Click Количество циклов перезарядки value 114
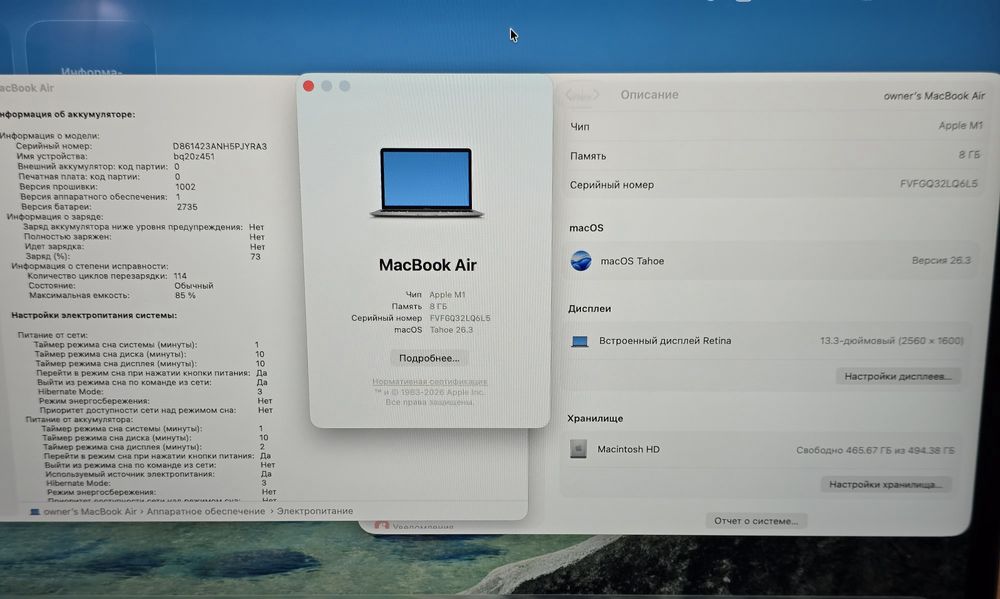 pos(180,276)
